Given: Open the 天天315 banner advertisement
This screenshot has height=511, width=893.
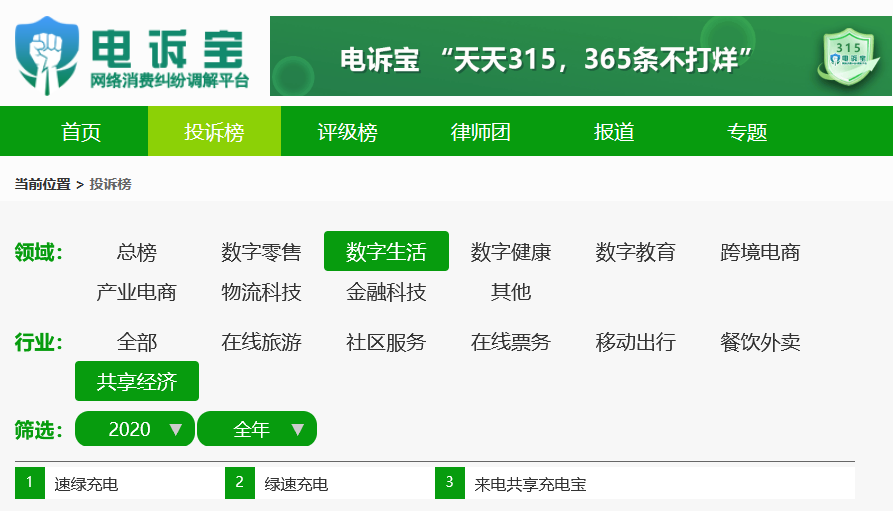Looking at the screenshot, I should [x=580, y=56].
